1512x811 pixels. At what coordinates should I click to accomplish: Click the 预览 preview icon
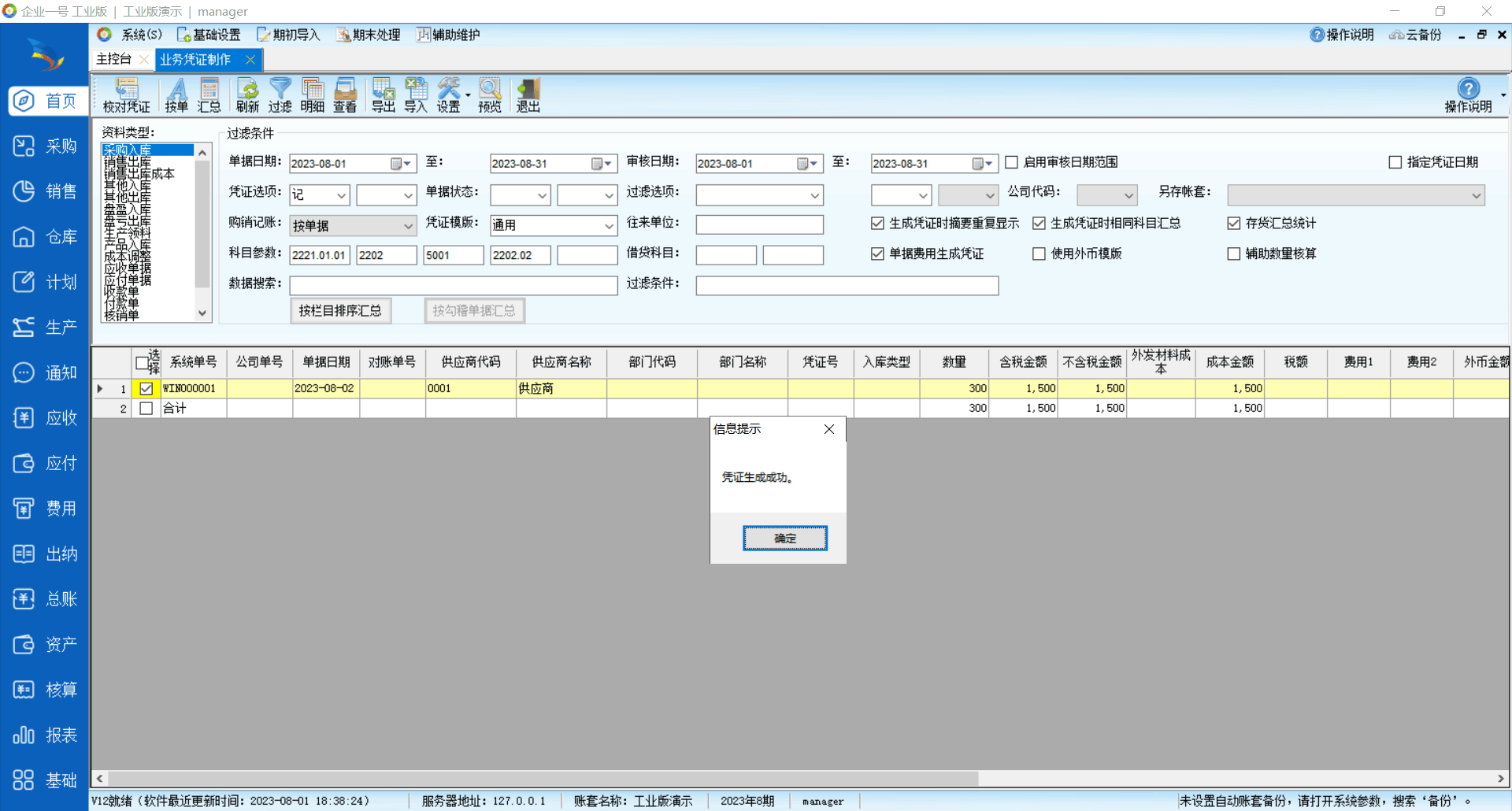(x=489, y=95)
